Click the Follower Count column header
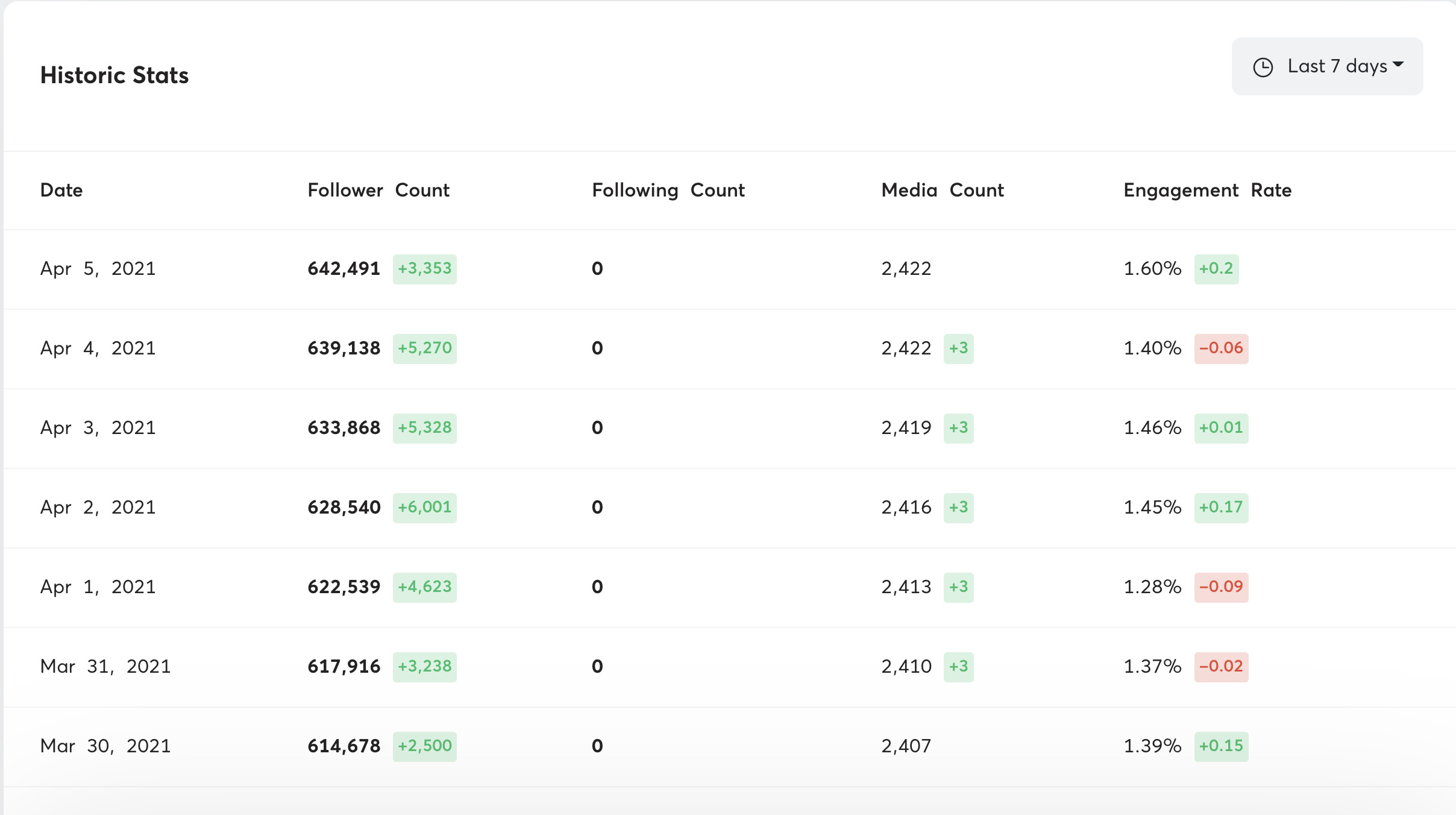Viewport: 1456px width, 815px height. point(378,190)
